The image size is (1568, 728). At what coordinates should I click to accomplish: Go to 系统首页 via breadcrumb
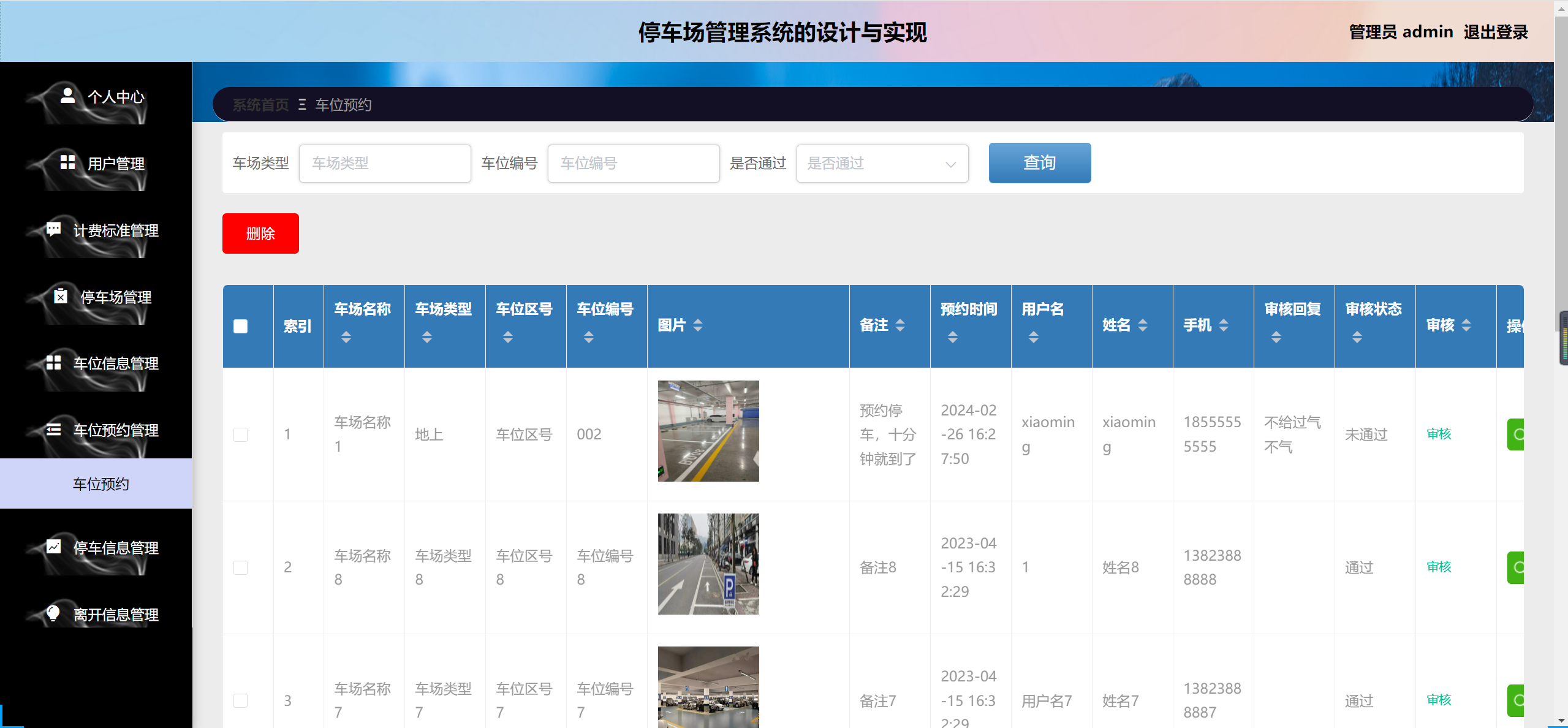tap(260, 105)
